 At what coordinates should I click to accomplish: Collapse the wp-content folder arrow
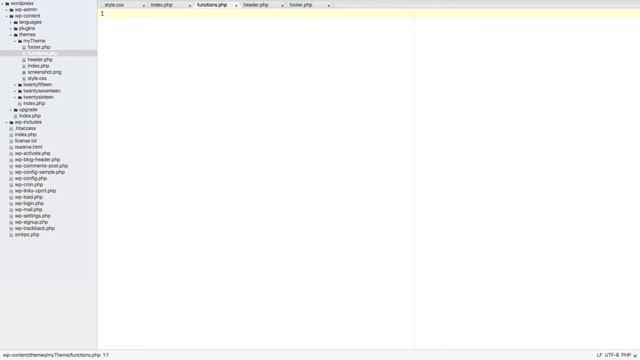[7, 16]
